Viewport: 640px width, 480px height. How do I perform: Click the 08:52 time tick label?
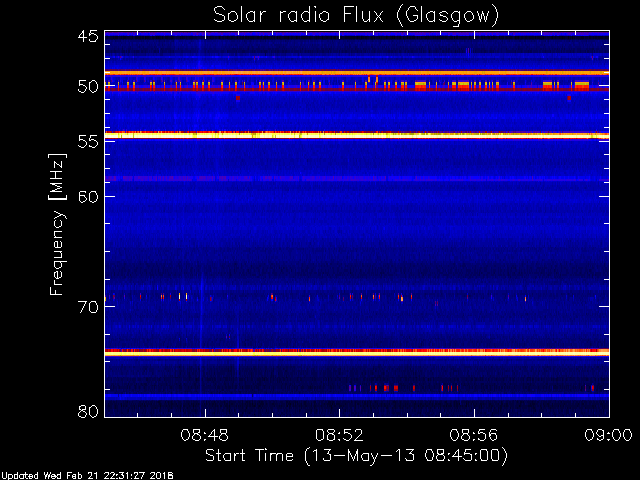[339, 435]
